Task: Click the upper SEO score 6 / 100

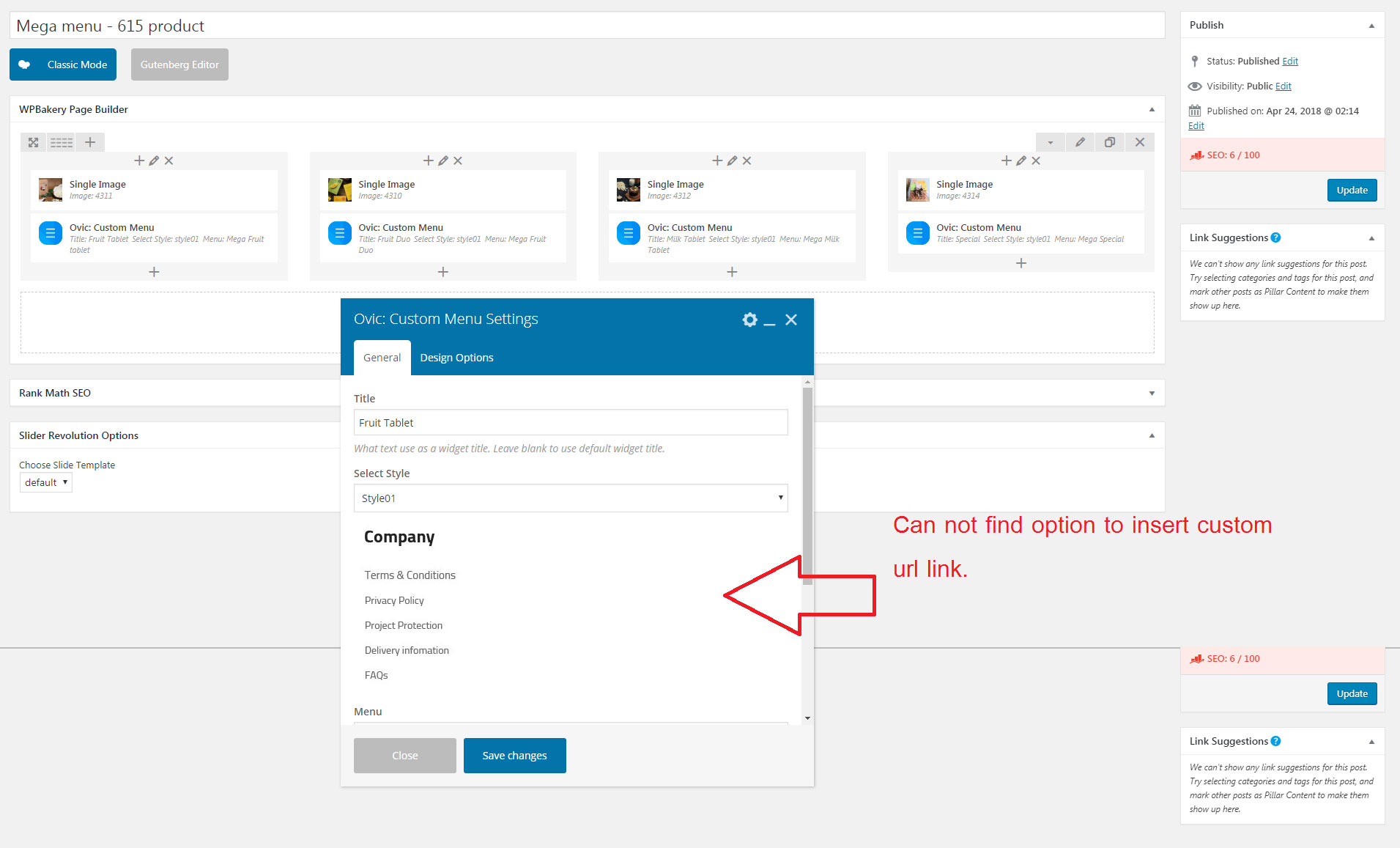Action: tap(1233, 155)
